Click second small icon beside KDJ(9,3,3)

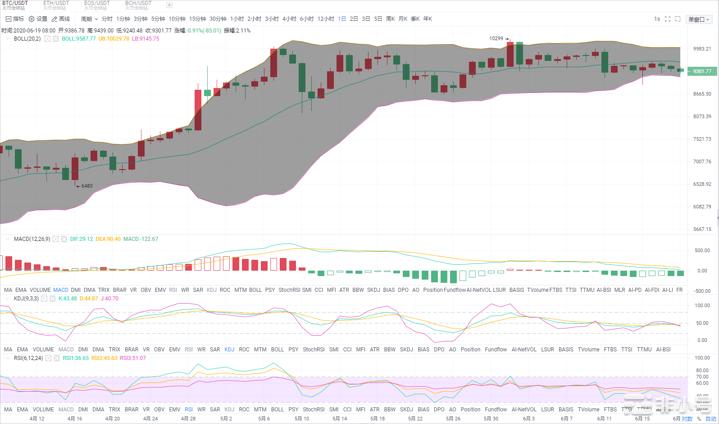[x=52, y=298]
